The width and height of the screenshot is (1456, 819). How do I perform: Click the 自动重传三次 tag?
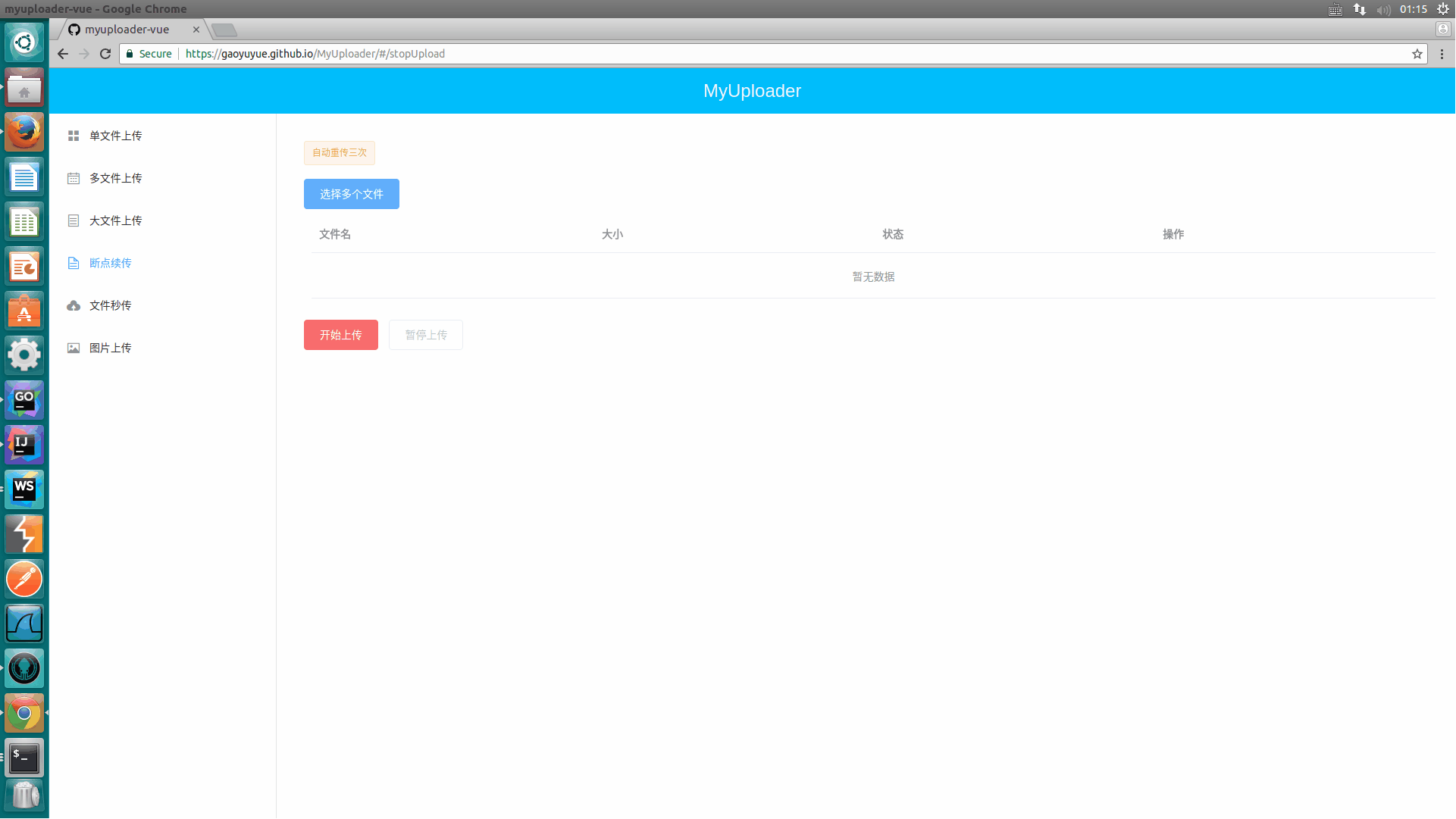pos(339,153)
